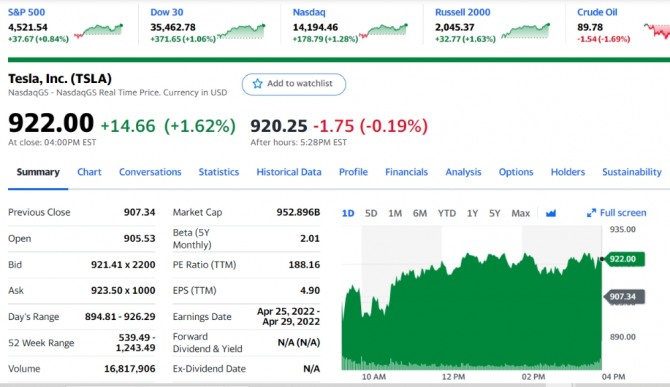Viewport: 670px width, 387px height.
Task: Open the Russell 2000 index link
Action: point(462,12)
